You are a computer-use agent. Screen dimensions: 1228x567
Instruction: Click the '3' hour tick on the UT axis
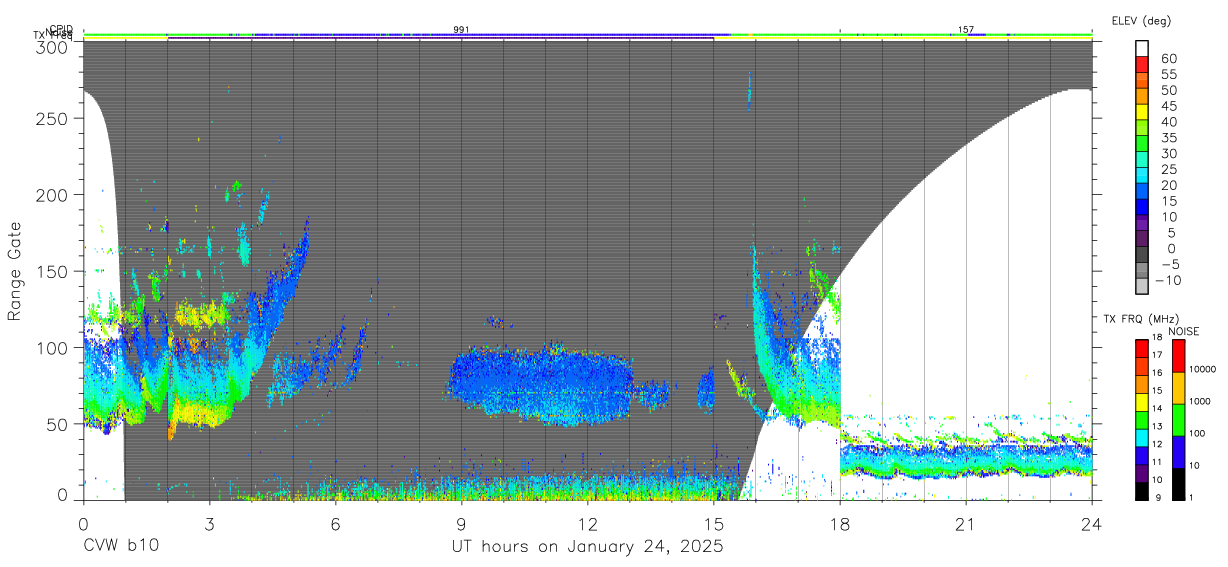click(209, 523)
